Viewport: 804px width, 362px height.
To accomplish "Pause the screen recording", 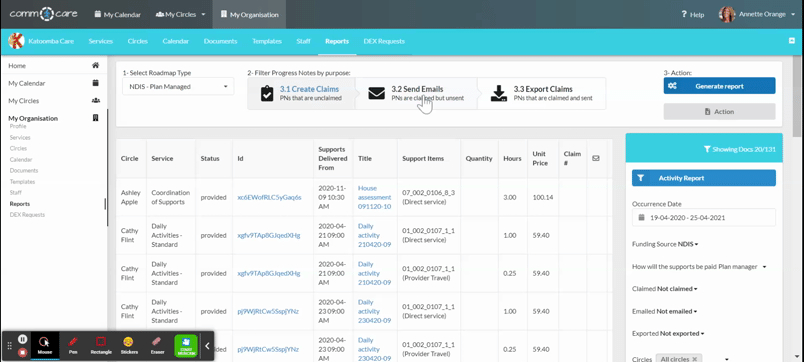I will coord(23,339).
